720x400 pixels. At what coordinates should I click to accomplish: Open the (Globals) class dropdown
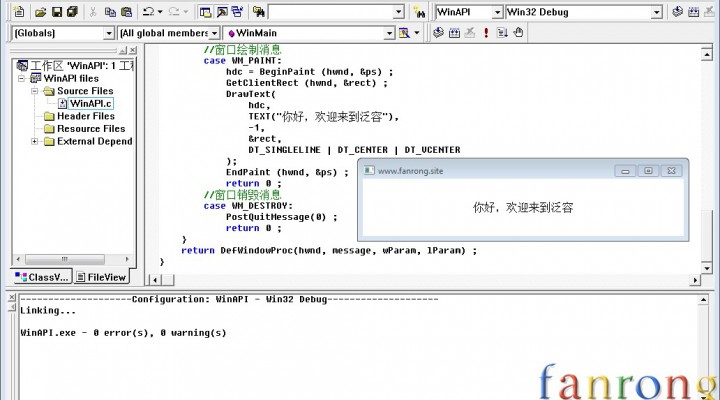pyautogui.click(x=108, y=33)
